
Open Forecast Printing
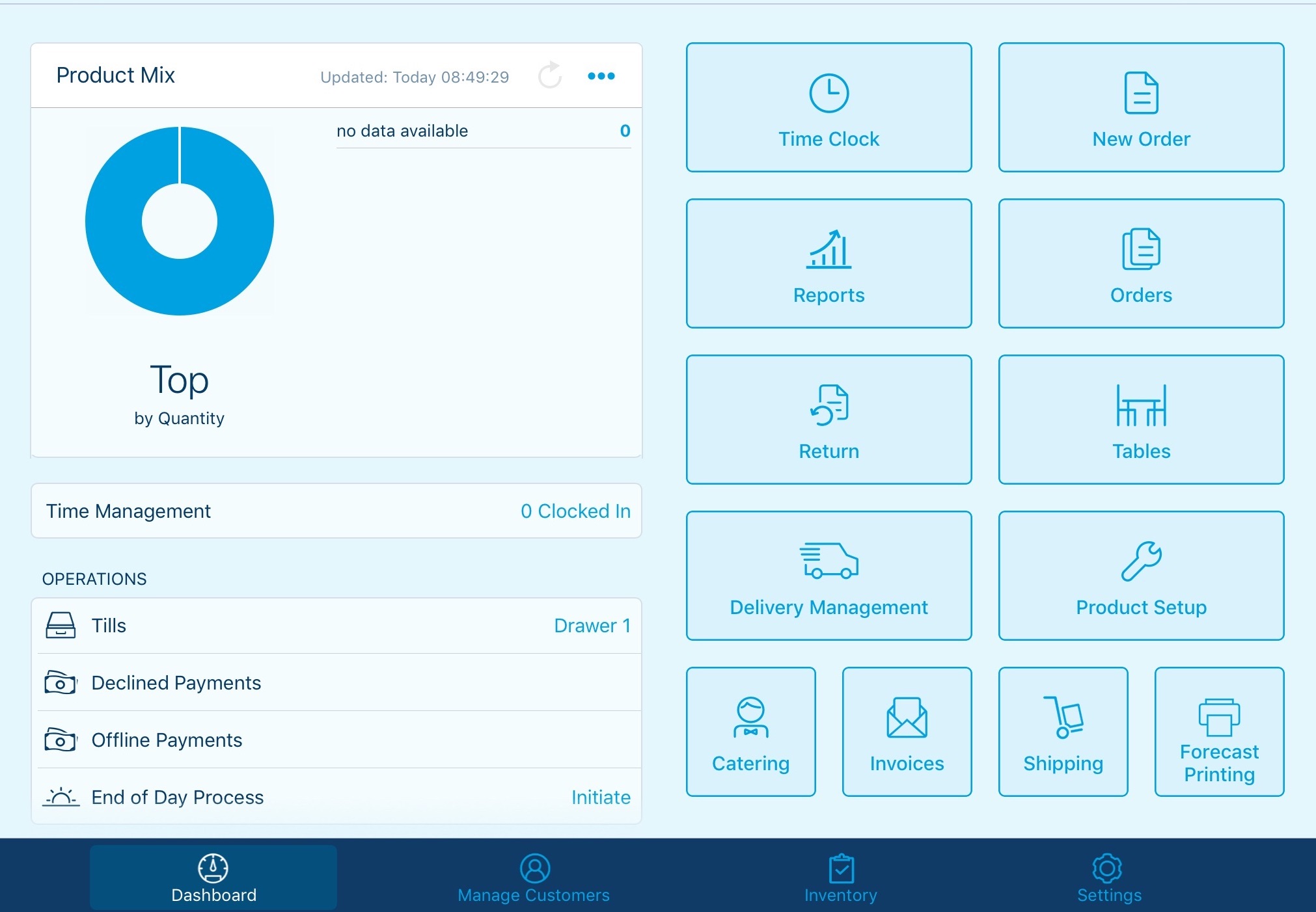1218,732
